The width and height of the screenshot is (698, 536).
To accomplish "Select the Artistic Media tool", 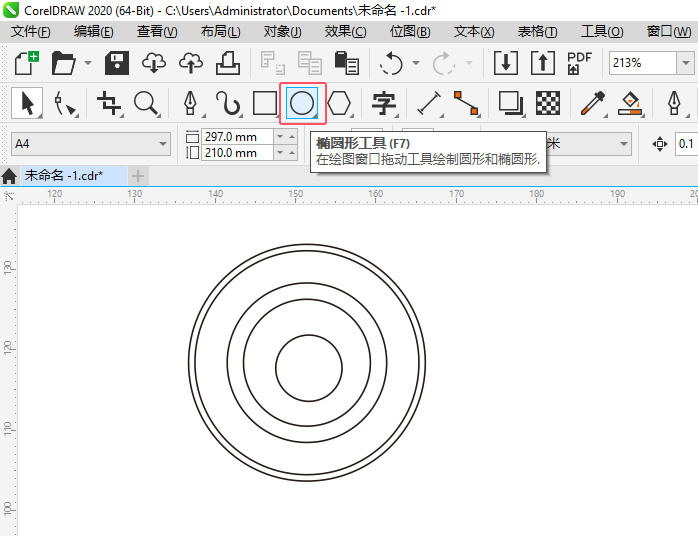I will point(228,103).
